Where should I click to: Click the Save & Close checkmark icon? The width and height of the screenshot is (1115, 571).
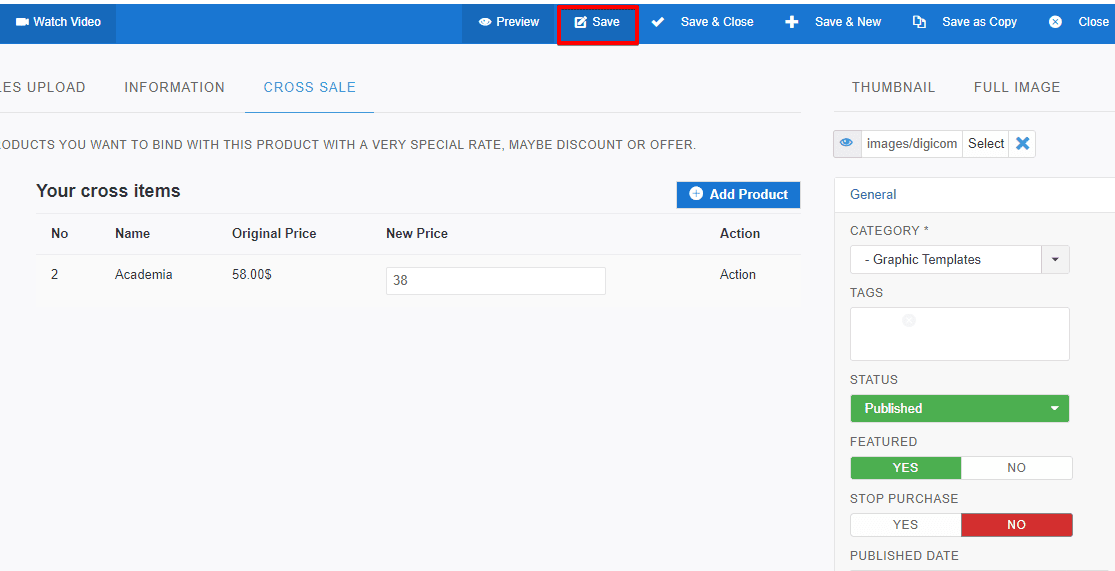point(658,22)
